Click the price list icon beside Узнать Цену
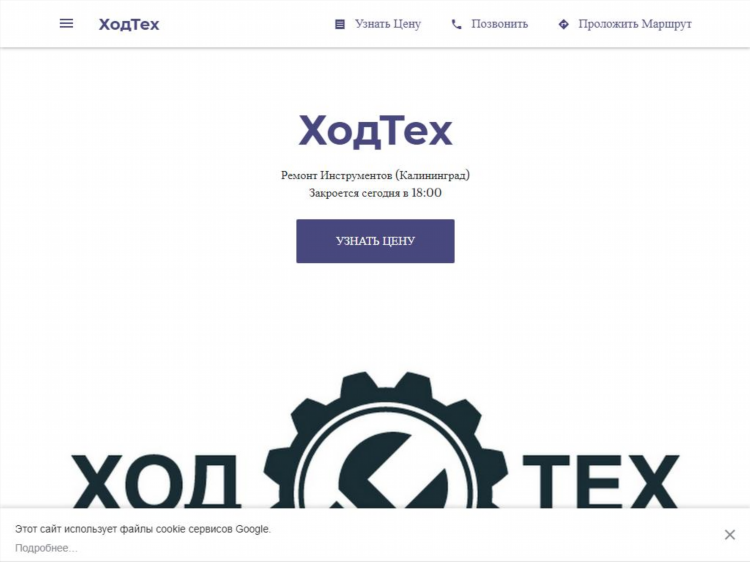The image size is (750, 562). coord(340,24)
